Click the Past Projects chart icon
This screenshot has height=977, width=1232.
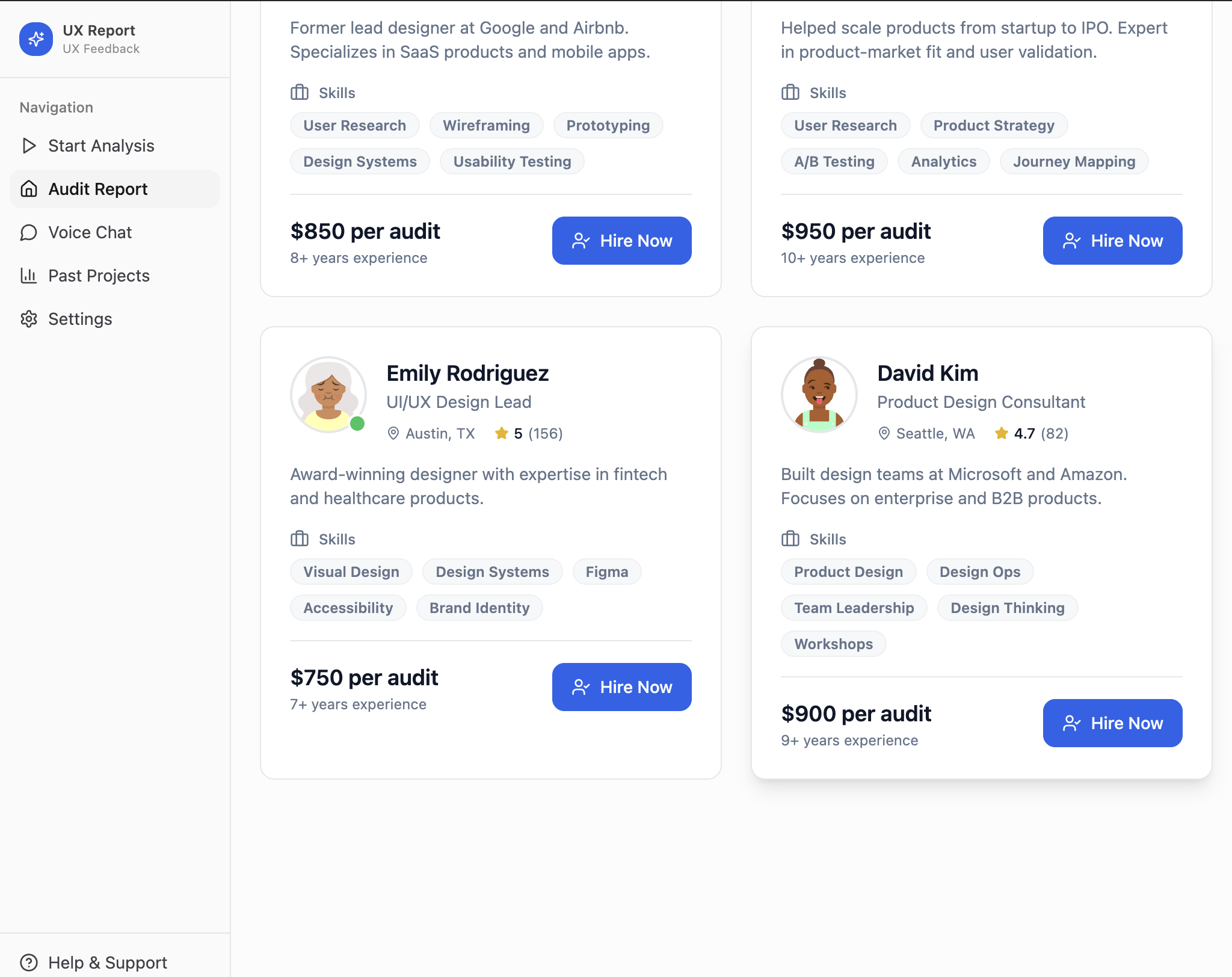[28, 276]
